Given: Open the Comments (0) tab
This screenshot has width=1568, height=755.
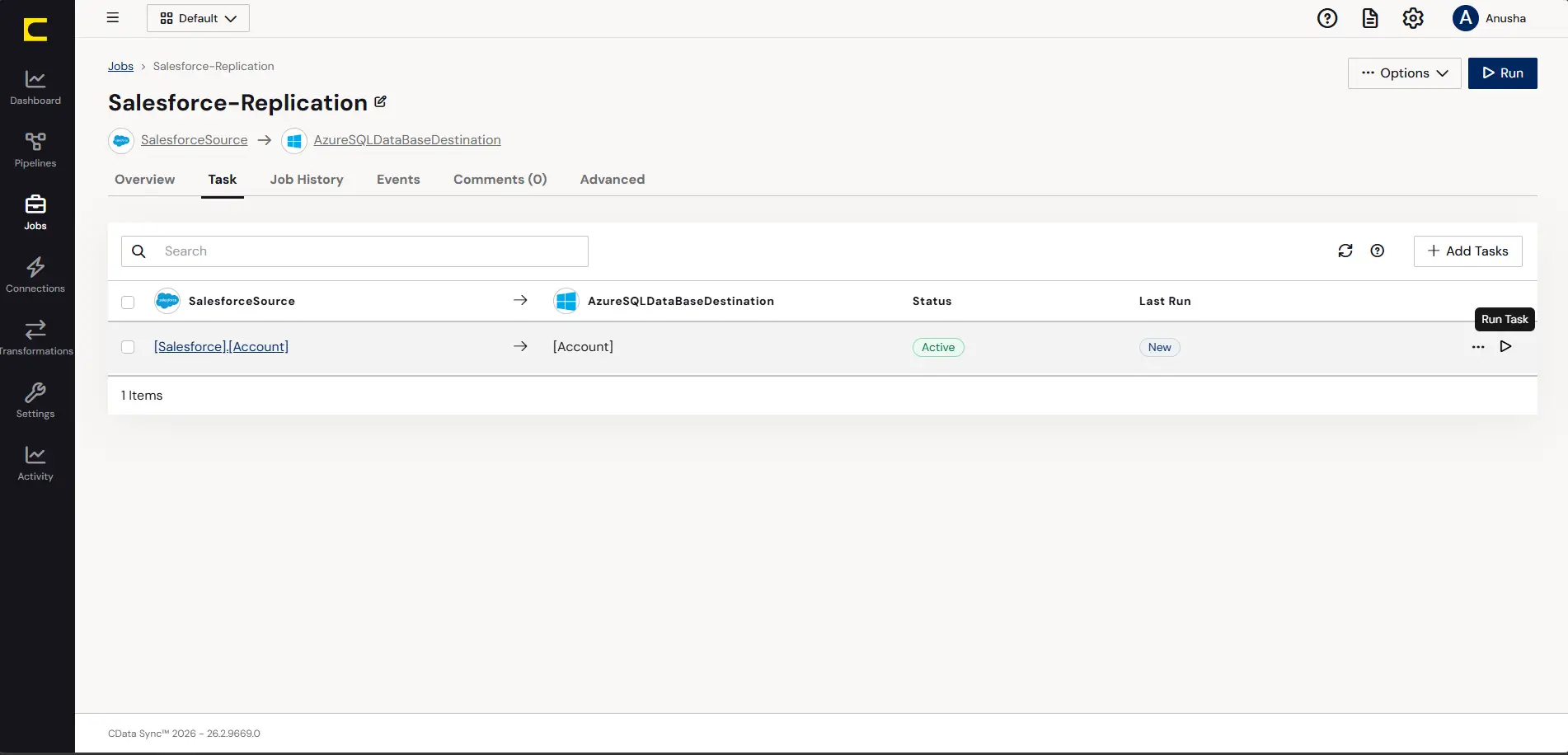Looking at the screenshot, I should (500, 180).
